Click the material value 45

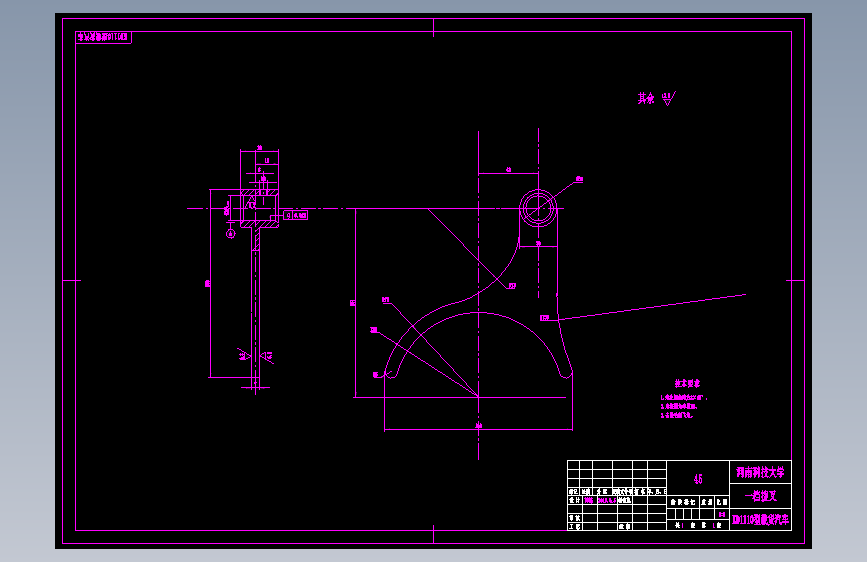(x=698, y=479)
